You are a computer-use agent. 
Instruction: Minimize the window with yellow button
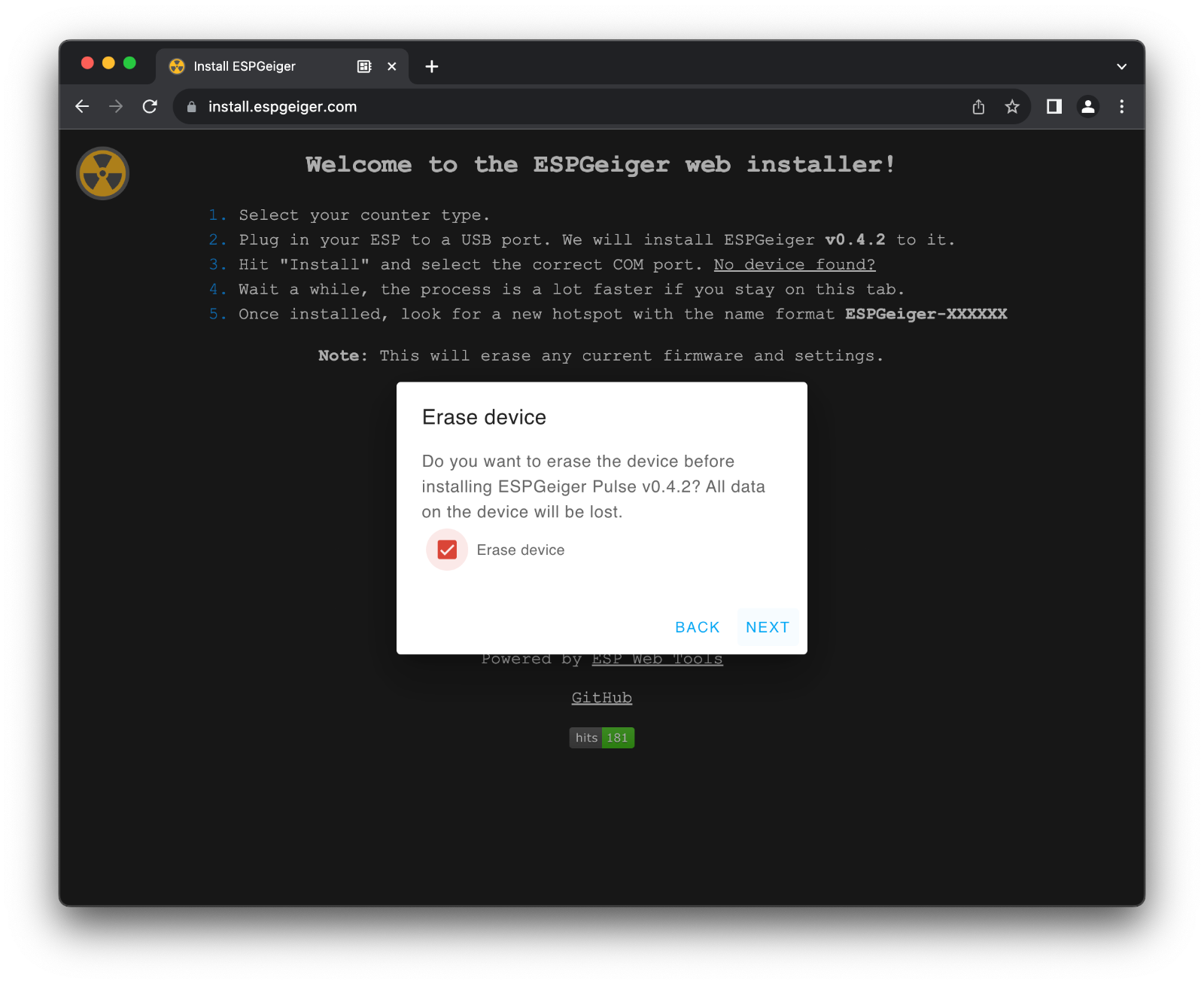tap(108, 63)
